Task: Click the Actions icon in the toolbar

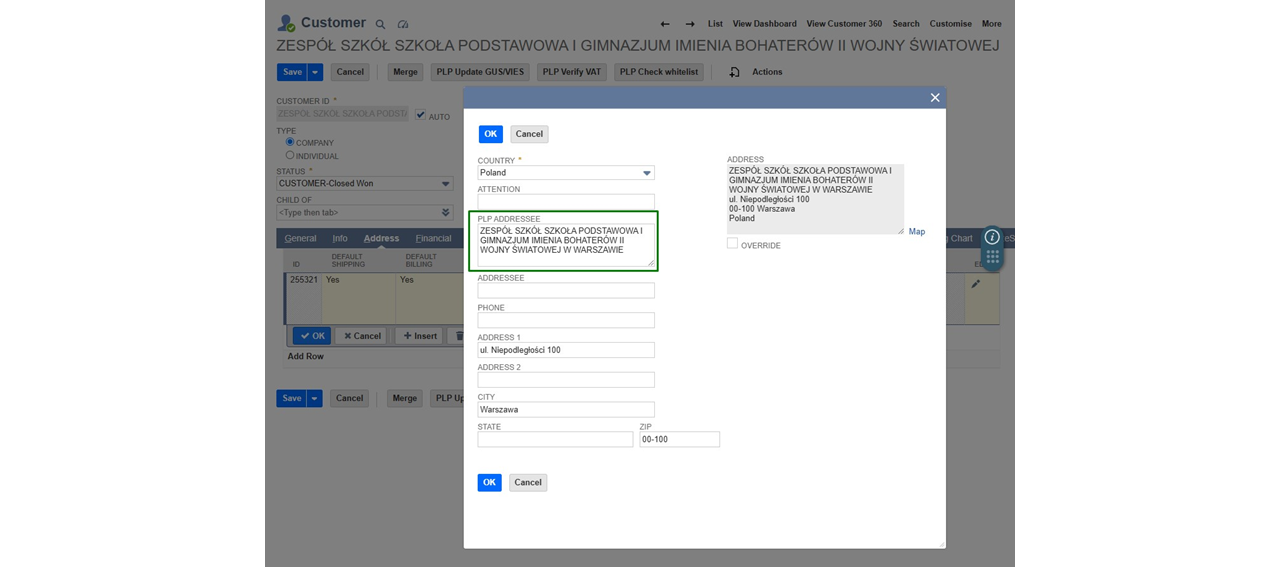Action: point(735,72)
